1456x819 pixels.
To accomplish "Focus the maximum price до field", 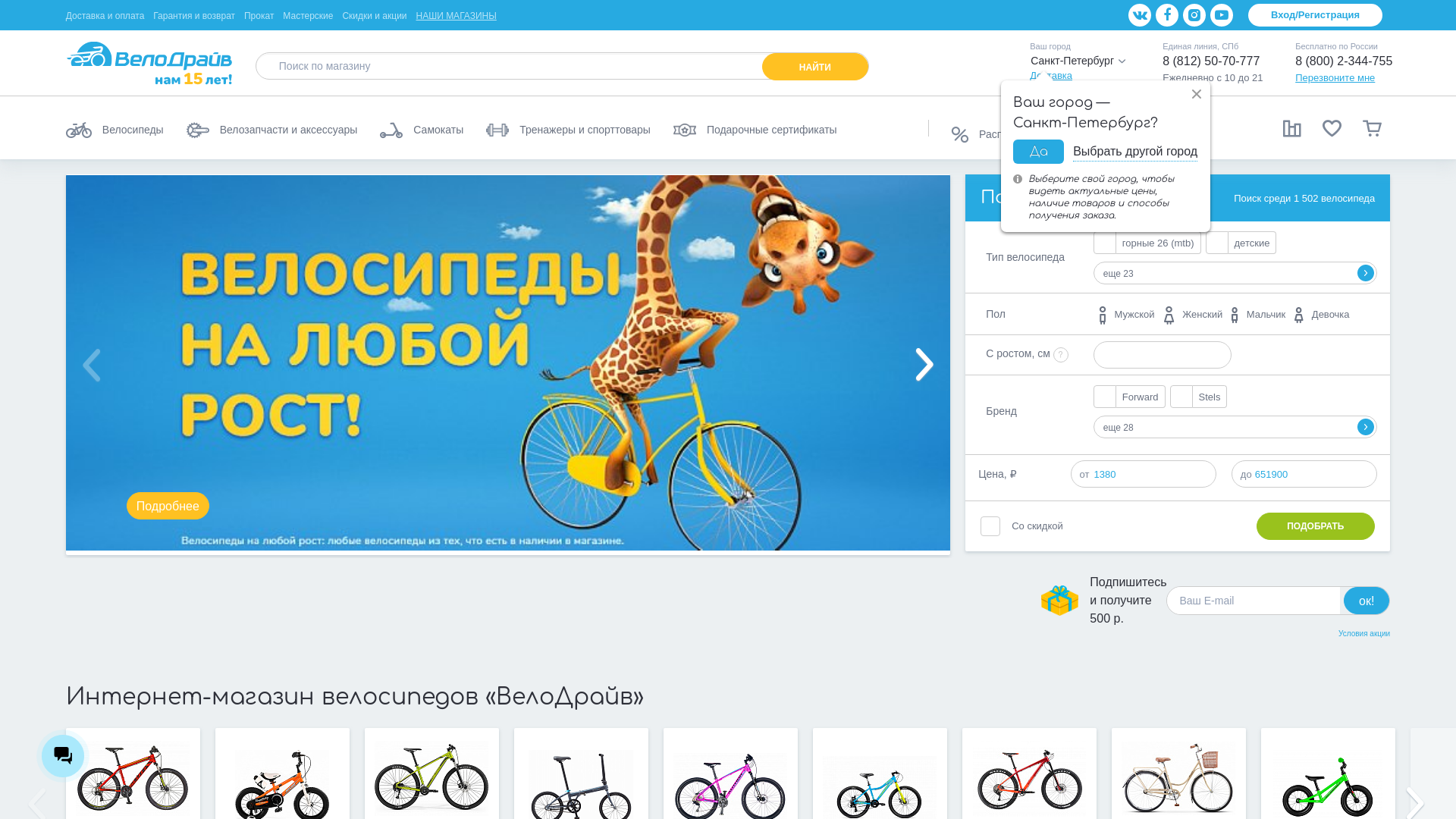I will (1304, 474).
